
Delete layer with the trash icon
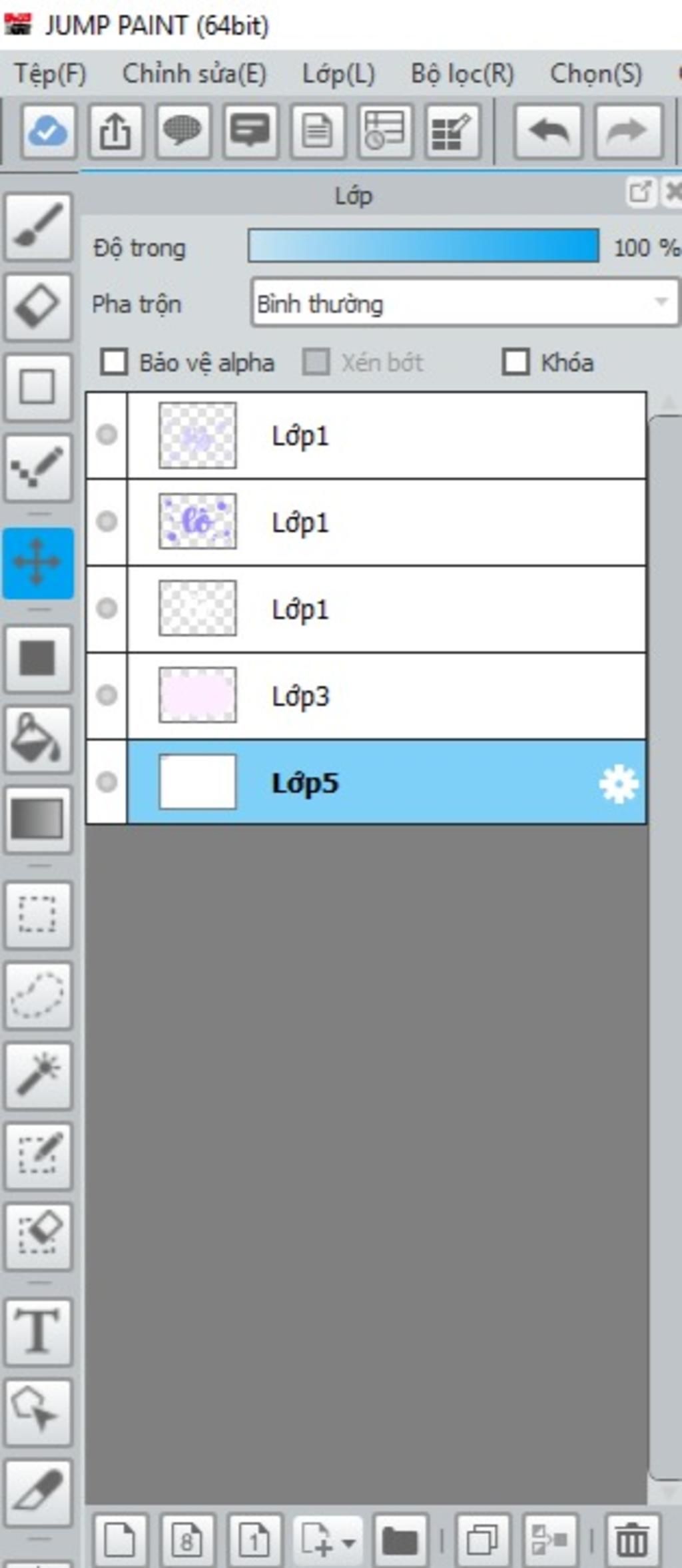(632, 1540)
